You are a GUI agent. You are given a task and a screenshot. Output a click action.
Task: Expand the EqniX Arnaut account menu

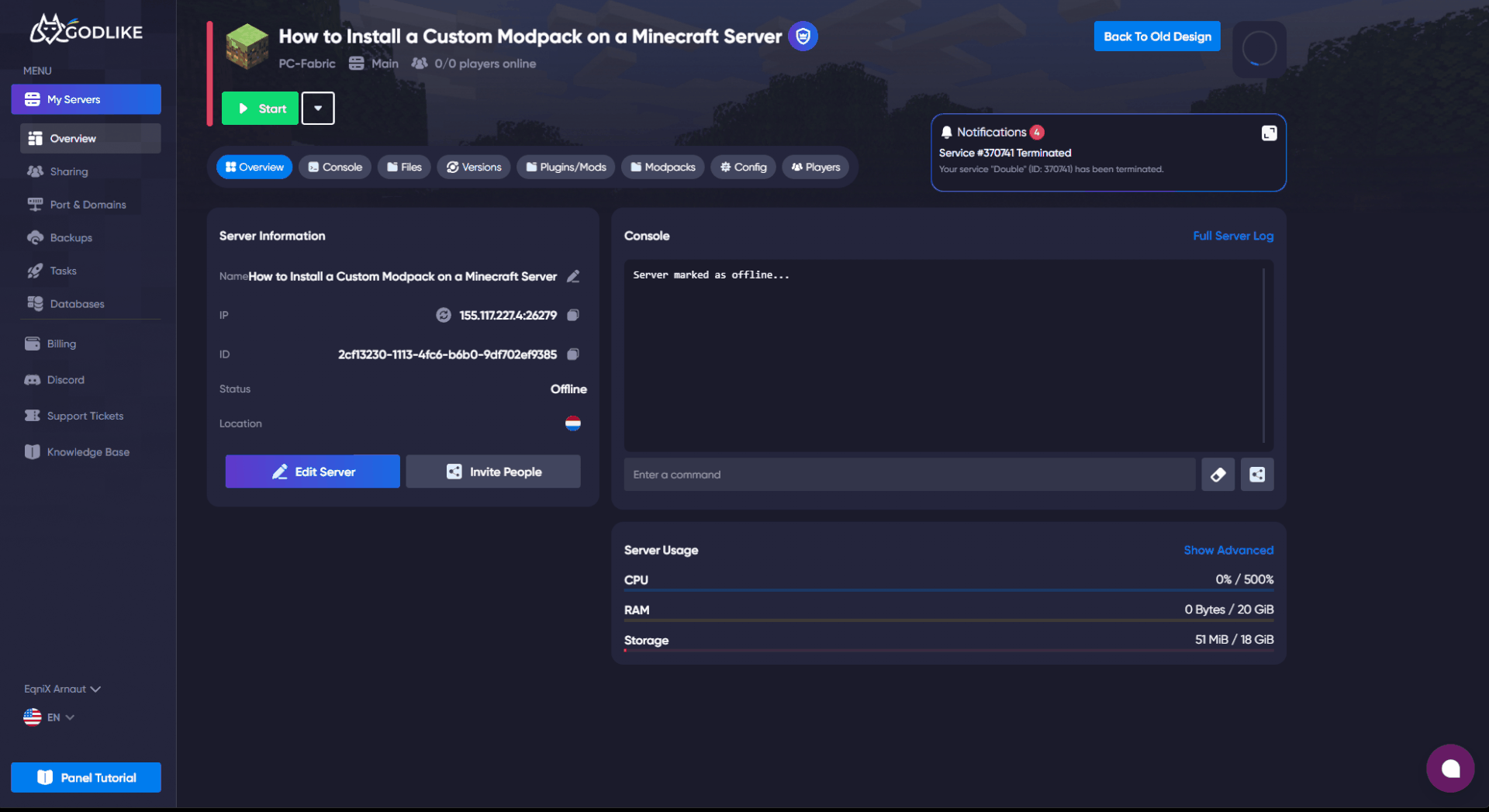(x=62, y=689)
